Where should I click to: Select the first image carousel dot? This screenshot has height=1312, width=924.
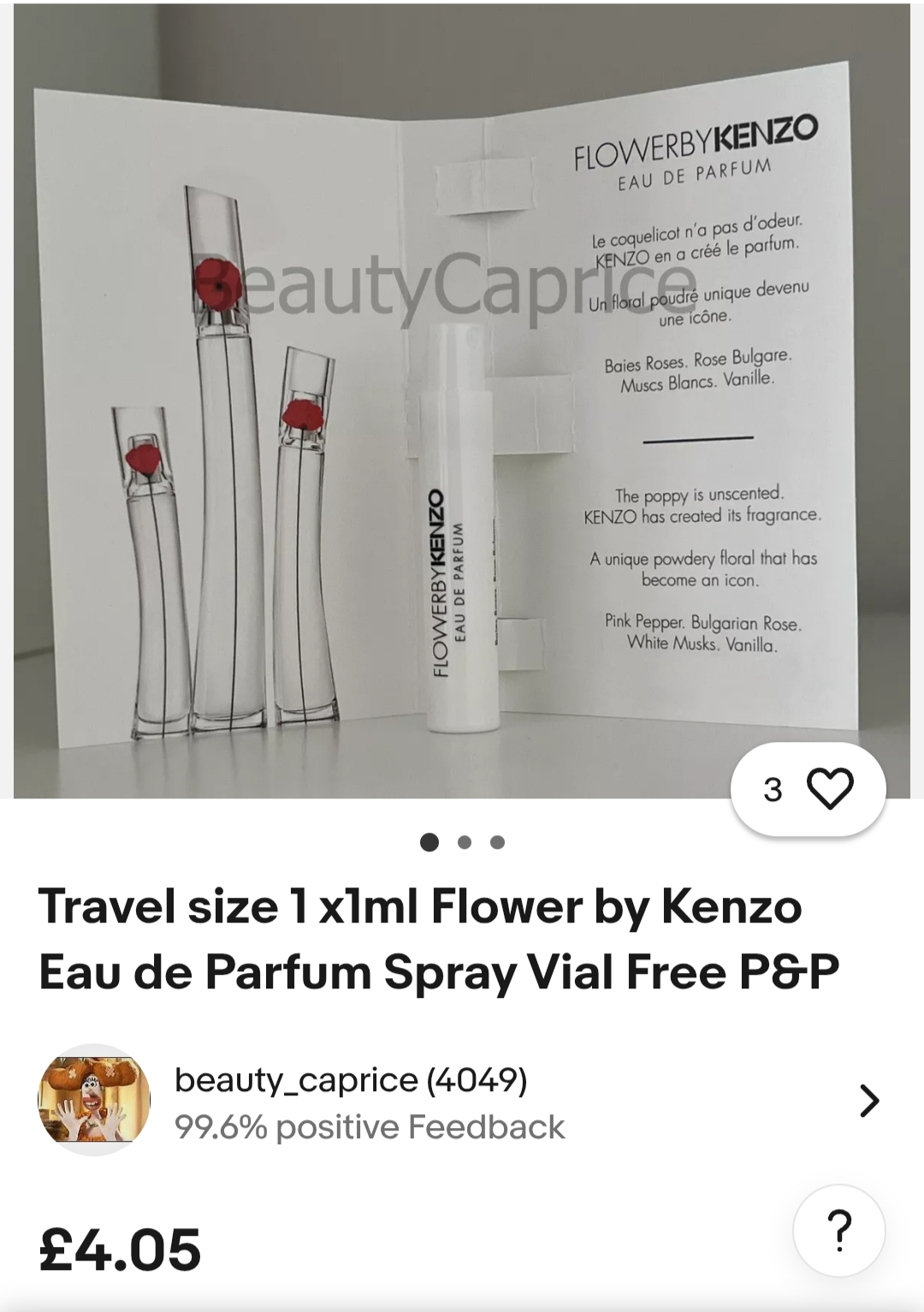point(429,842)
